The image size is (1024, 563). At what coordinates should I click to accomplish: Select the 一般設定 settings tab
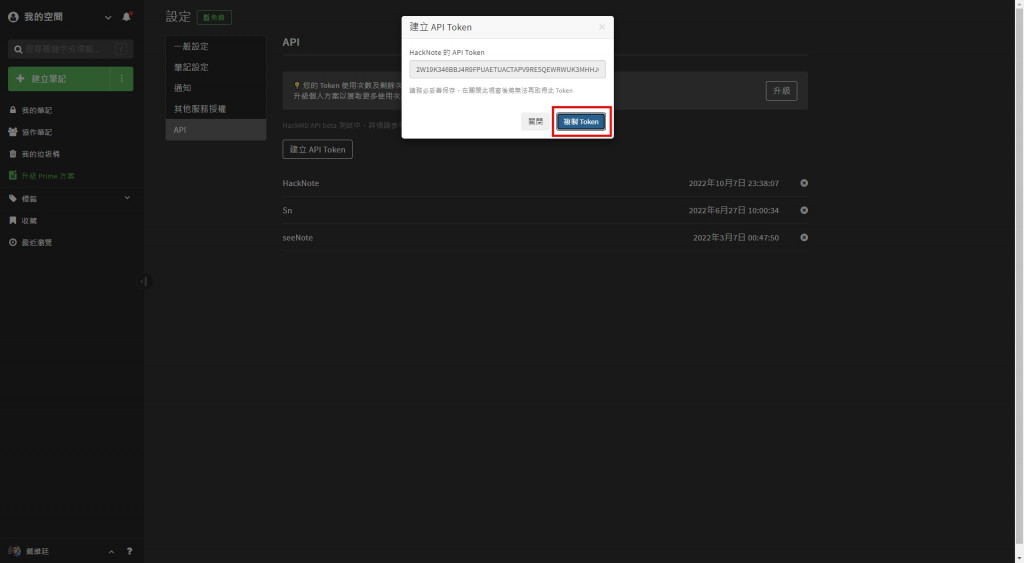(x=216, y=46)
